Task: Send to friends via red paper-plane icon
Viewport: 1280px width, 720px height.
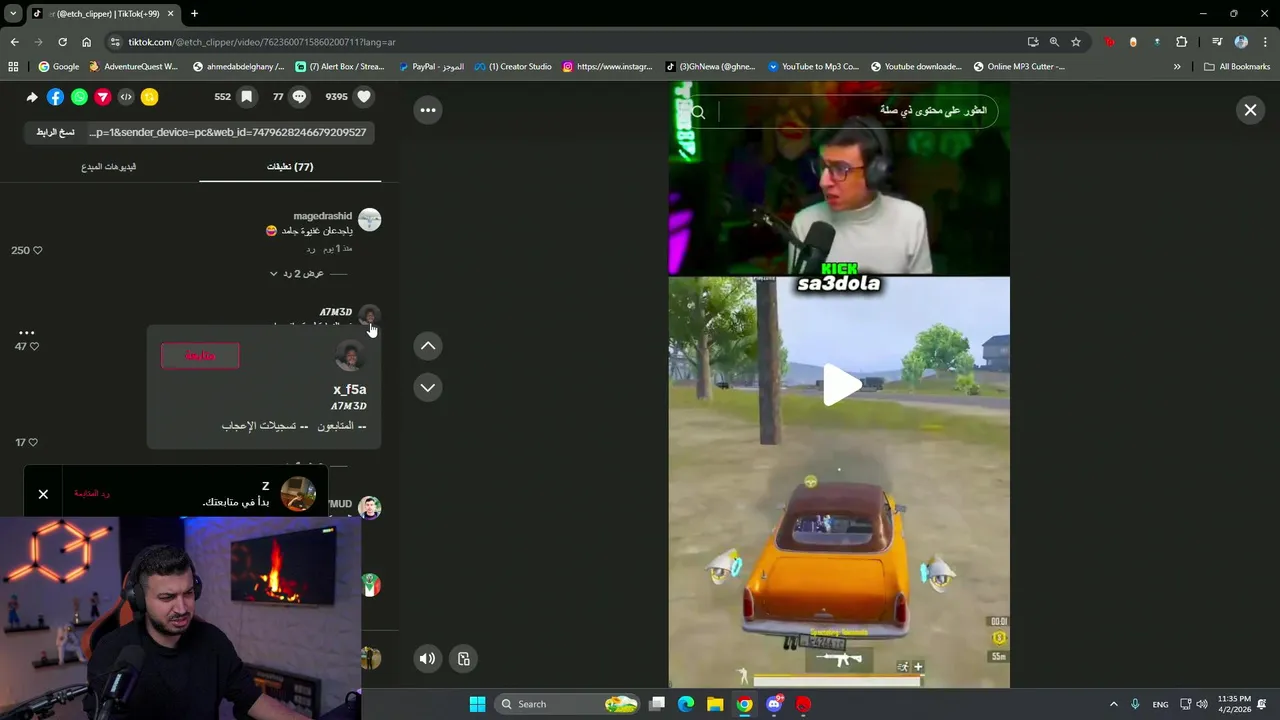Action: [102, 97]
